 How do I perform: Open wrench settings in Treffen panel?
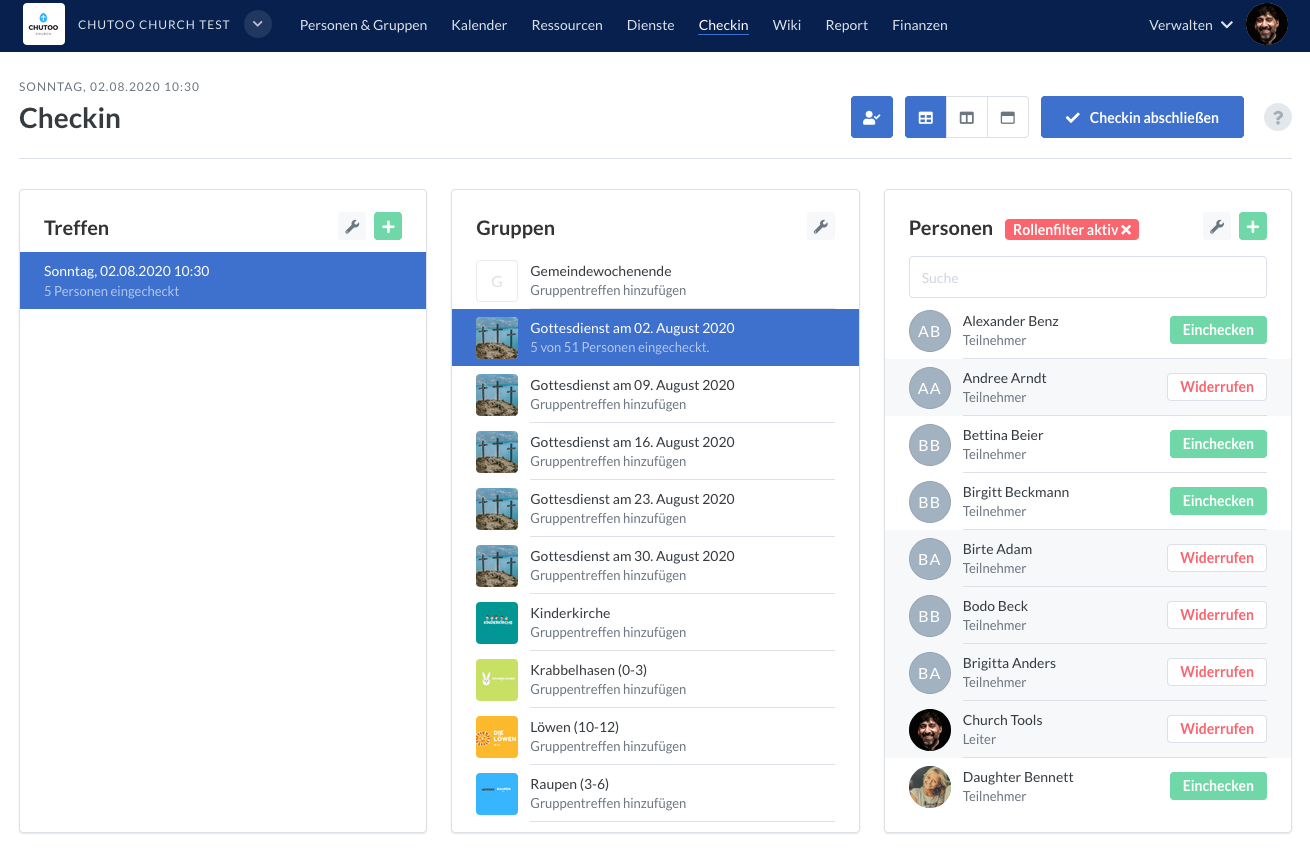(x=352, y=227)
